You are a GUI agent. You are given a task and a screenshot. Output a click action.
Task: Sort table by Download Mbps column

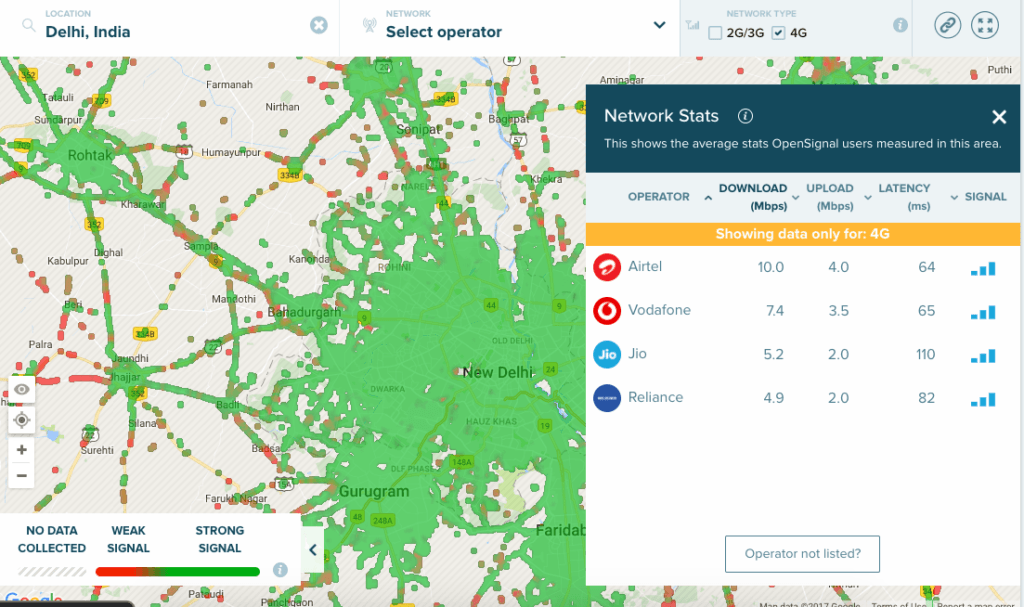point(753,197)
